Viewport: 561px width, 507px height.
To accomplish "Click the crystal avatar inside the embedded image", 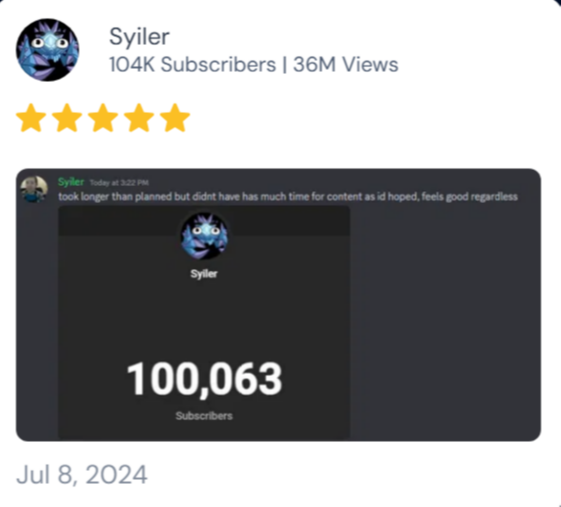I will [204, 236].
